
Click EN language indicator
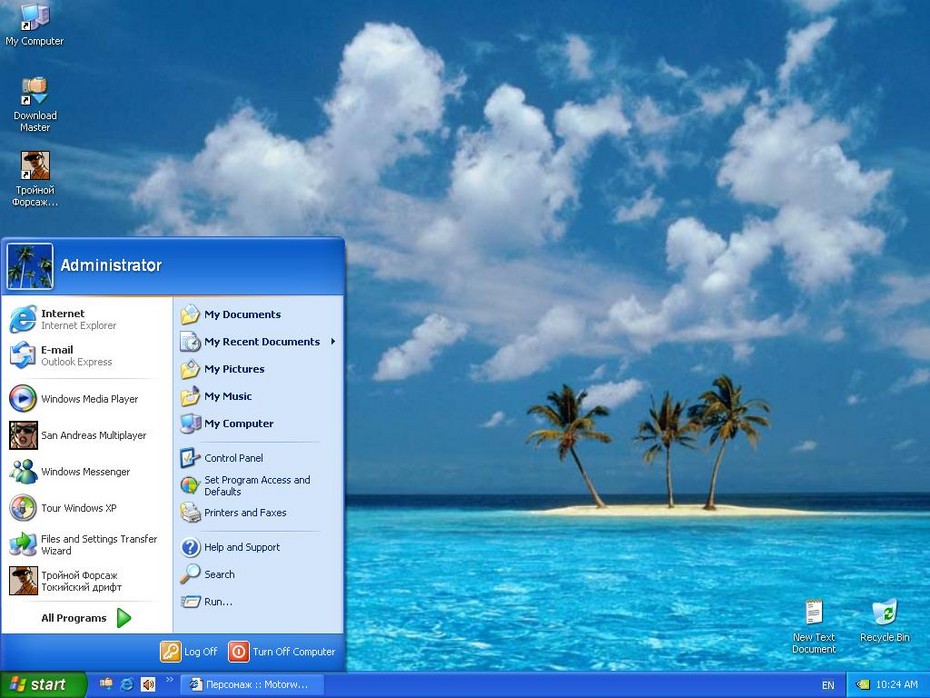(828, 686)
